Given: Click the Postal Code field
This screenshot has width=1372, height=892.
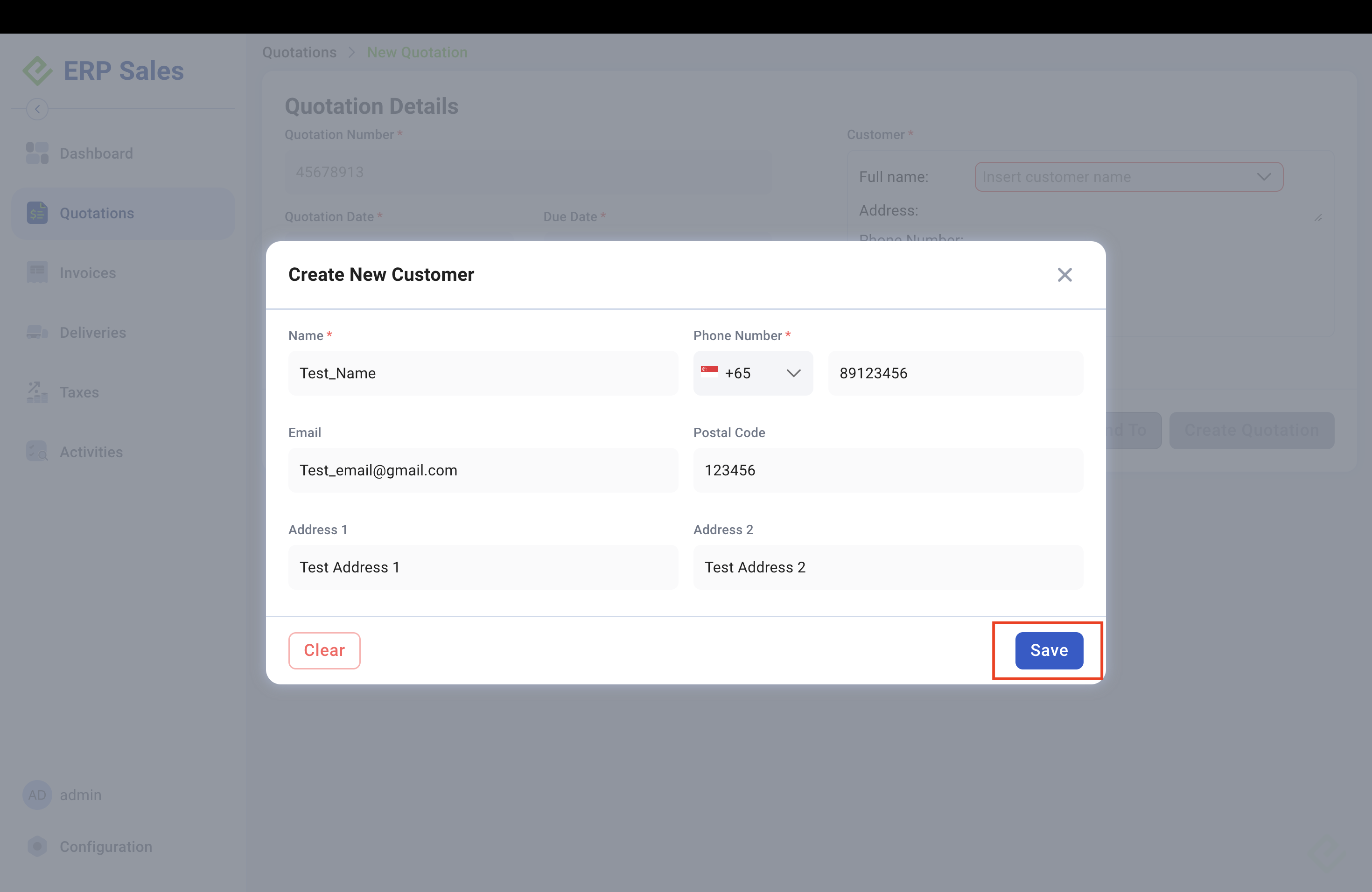Looking at the screenshot, I should tap(887, 470).
